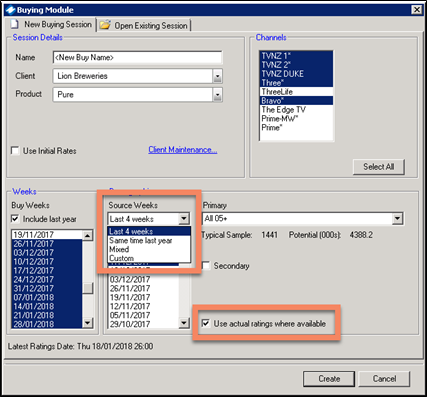427x397 pixels.
Task: Click the Select All button
Action: tap(379, 167)
